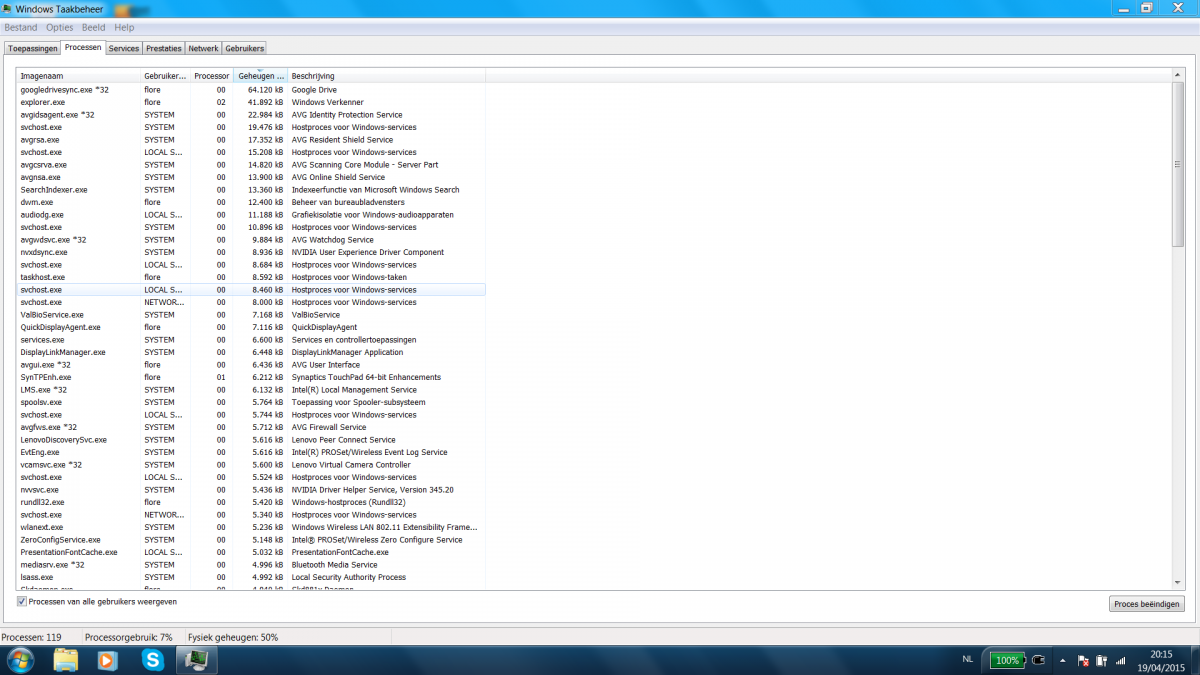Image resolution: width=1200 pixels, height=675 pixels.
Task: Select the DisplayLinkManager.exe process
Action: tap(251, 352)
